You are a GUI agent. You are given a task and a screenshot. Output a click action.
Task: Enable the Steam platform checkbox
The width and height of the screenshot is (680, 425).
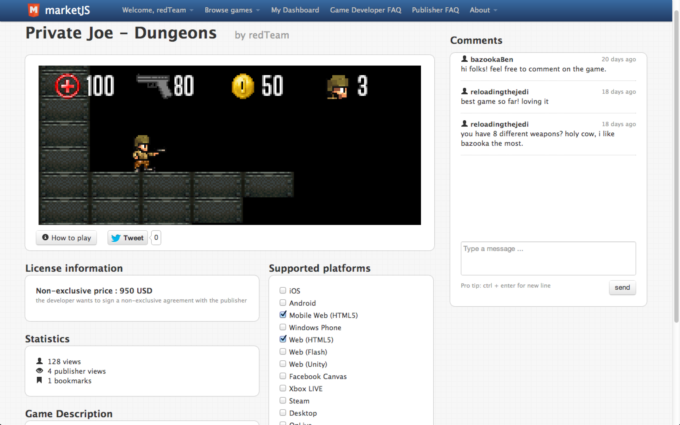tap(283, 400)
